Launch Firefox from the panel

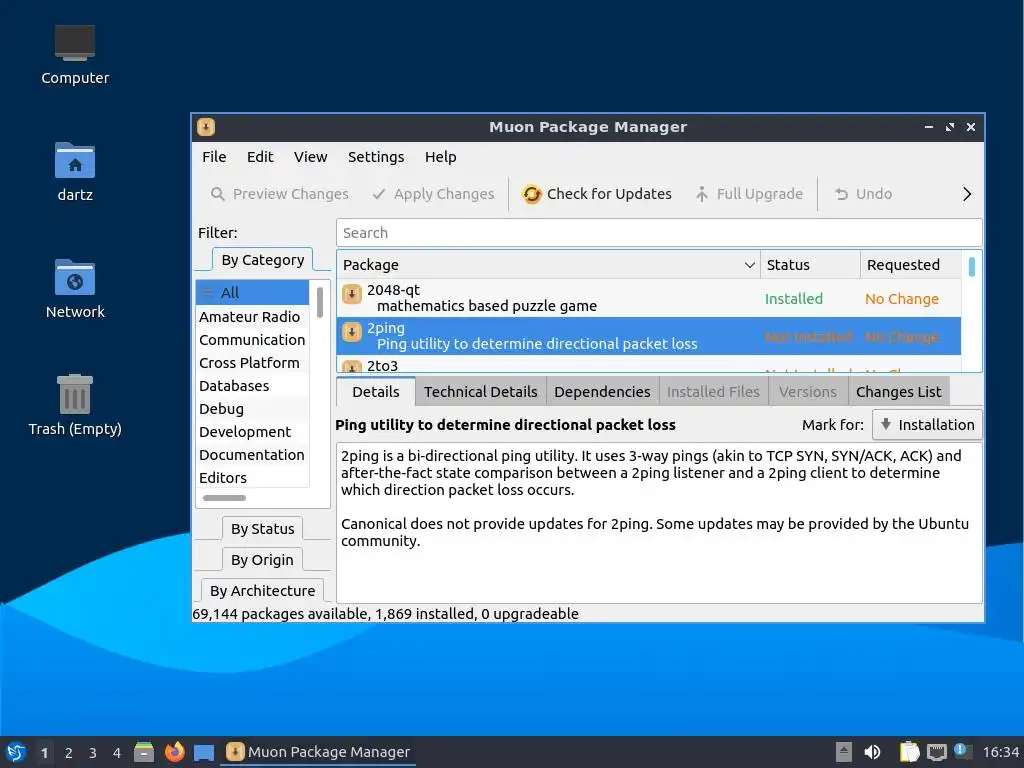174,752
